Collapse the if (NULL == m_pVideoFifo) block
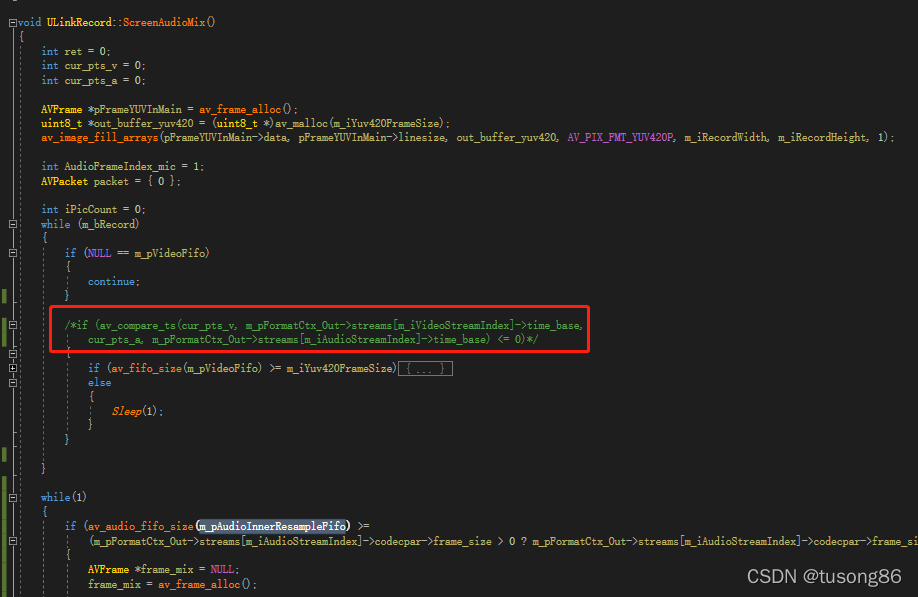The image size is (918, 597). click(13, 253)
